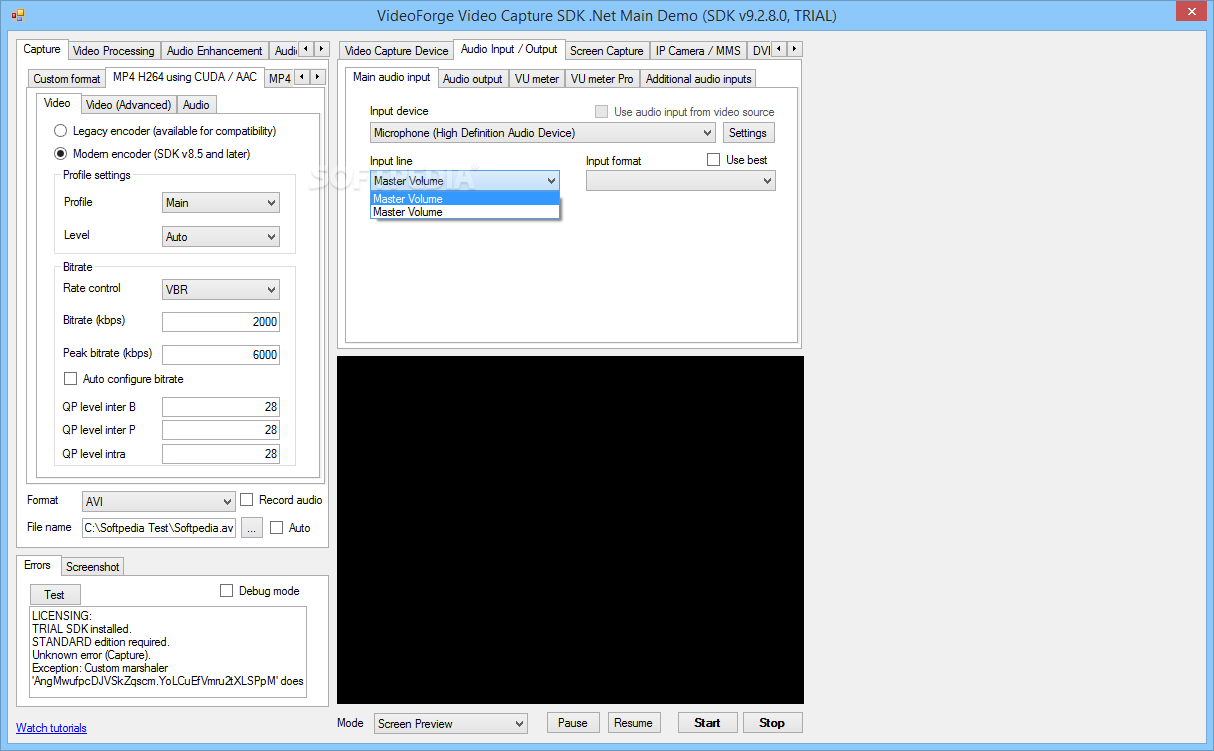The height and width of the screenshot is (751, 1214).
Task: Open the Watch tutorials link
Action: coord(51,728)
